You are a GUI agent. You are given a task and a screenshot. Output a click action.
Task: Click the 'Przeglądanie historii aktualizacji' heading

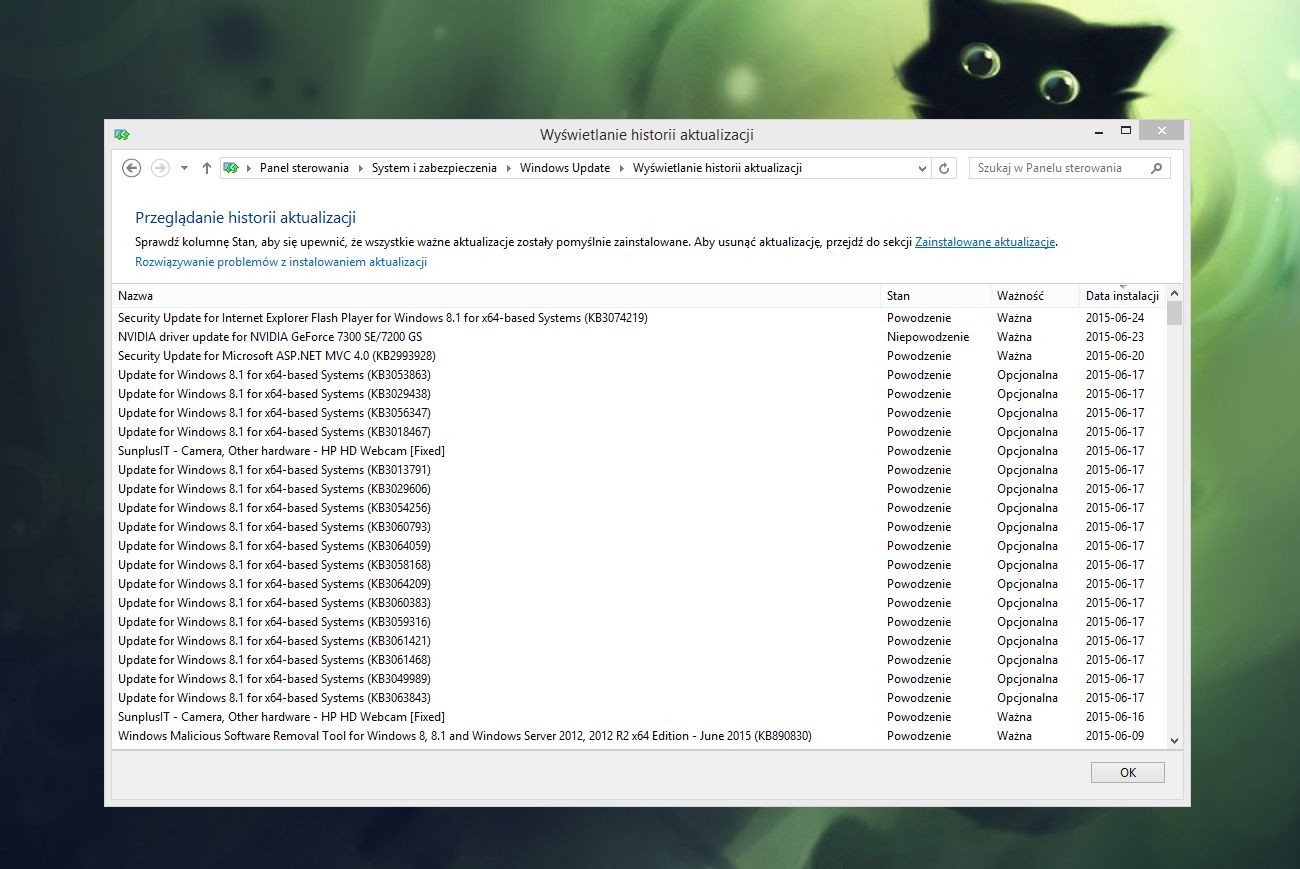click(x=246, y=218)
